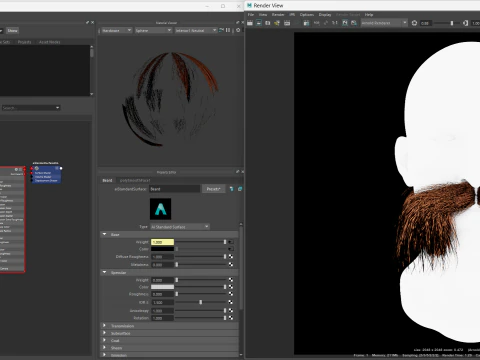Open Render menu in Render View
This screenshot has height=360, width=480.
[278, 15]
